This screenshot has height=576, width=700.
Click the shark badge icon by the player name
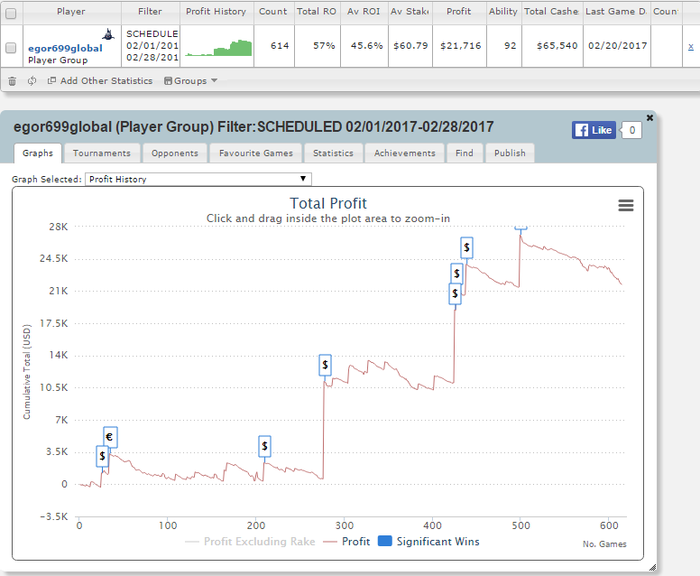coord(108,34)
